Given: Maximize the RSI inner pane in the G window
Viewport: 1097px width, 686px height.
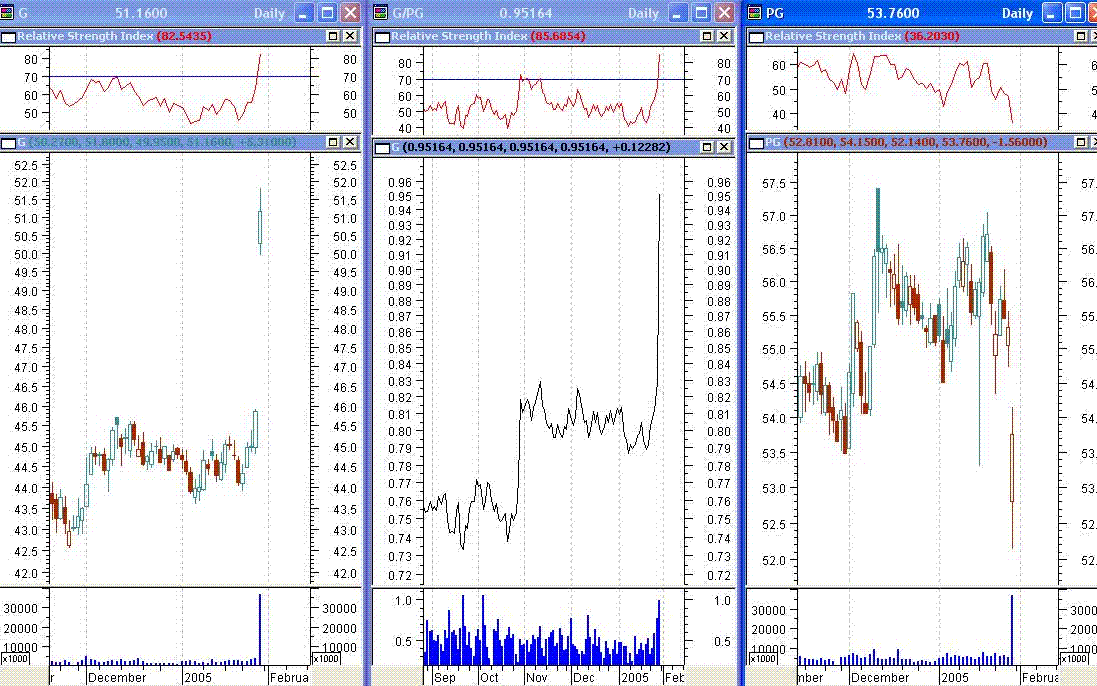Looking at the screenshot, I should [x=334, y=36].
